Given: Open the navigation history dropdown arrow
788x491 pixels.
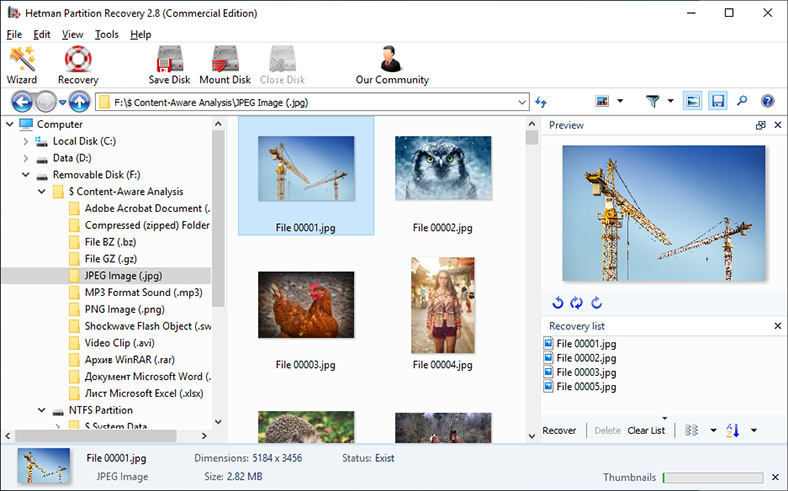Looking at the screenshot, I should pos(62,103).
